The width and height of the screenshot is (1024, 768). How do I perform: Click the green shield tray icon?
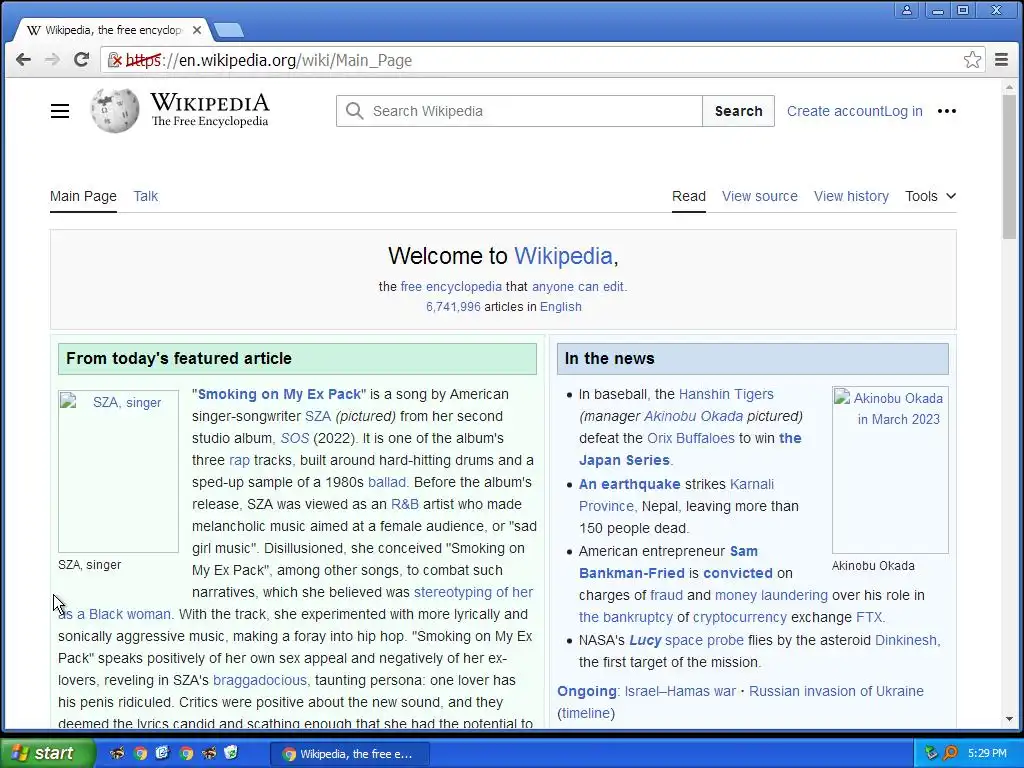click(931, 753)
